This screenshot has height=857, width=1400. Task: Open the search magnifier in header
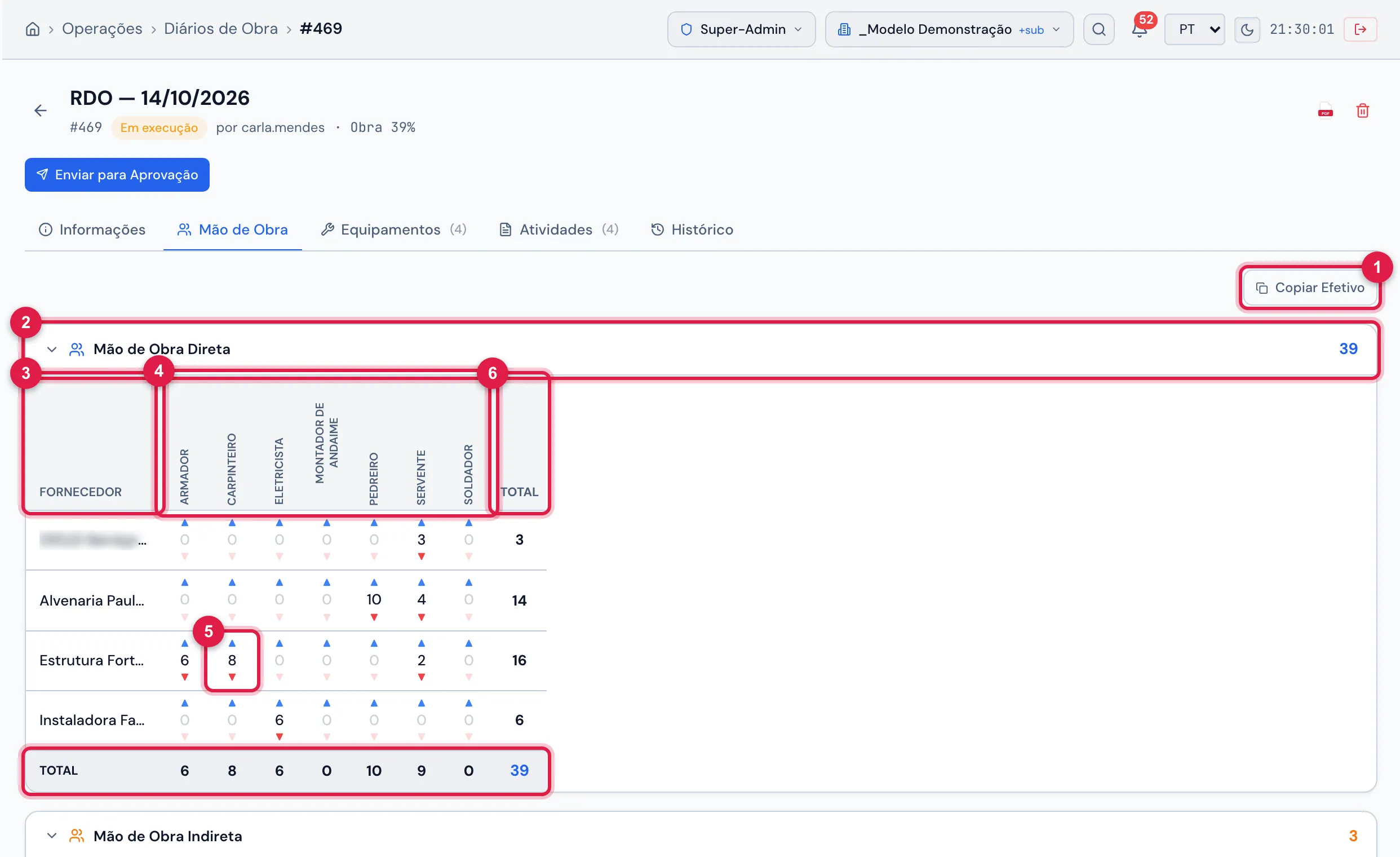point(1098,29)
